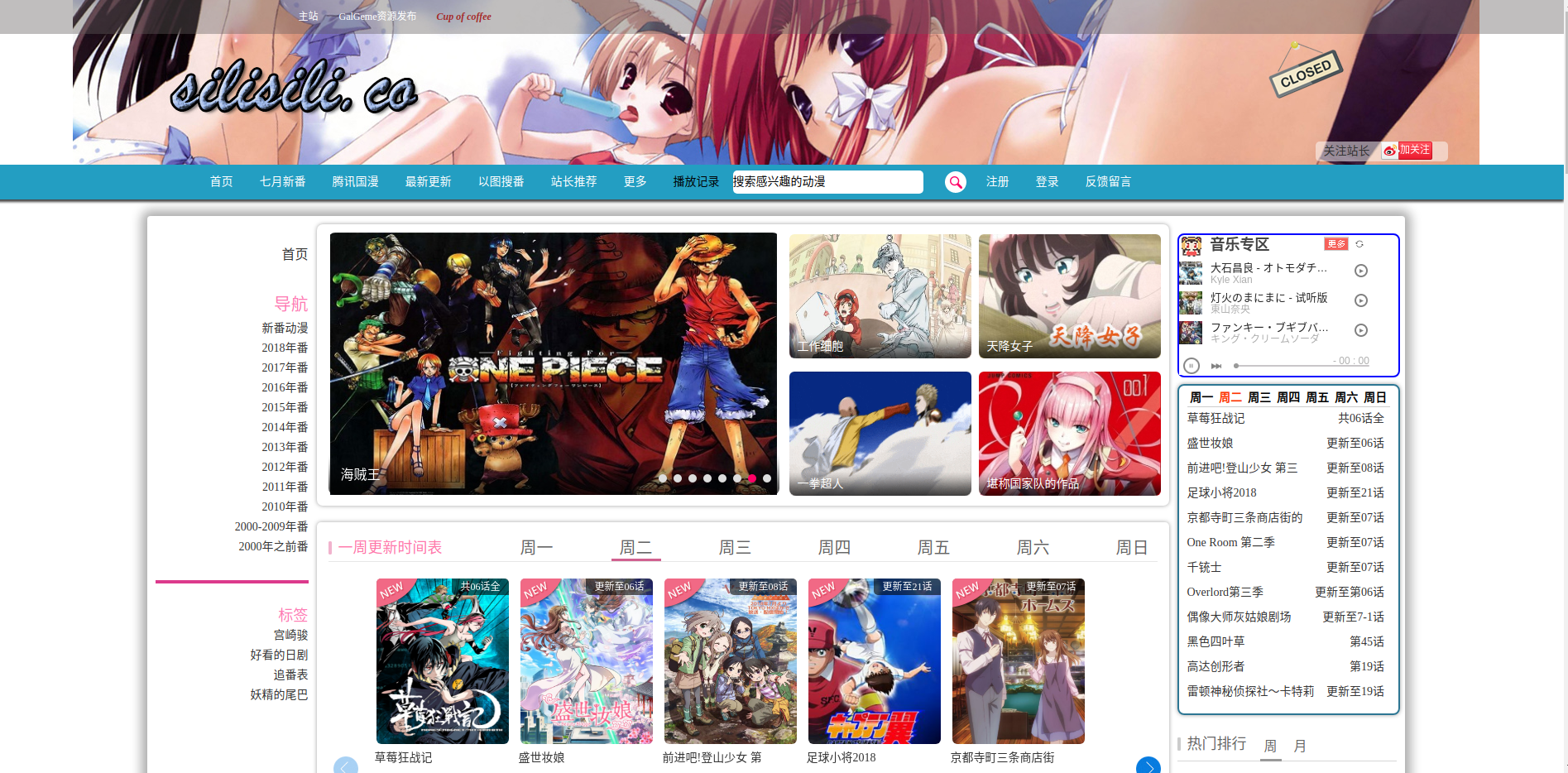Select the last banner carousel dot
The image size is (1568, 773).
[x=767, y=478]
